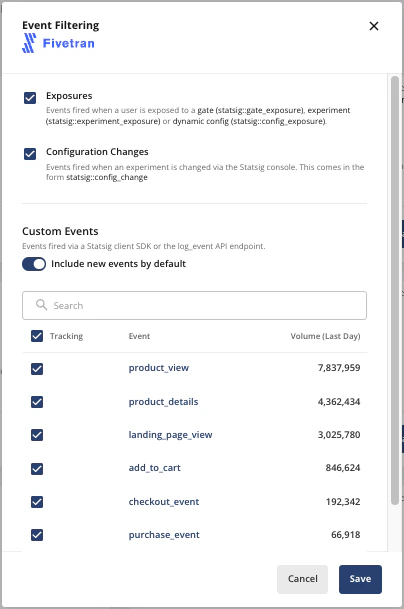Uncheck tracking for purchase_event
The width and height of the screenshot is (404, 609).
click(x=37, y=535)
